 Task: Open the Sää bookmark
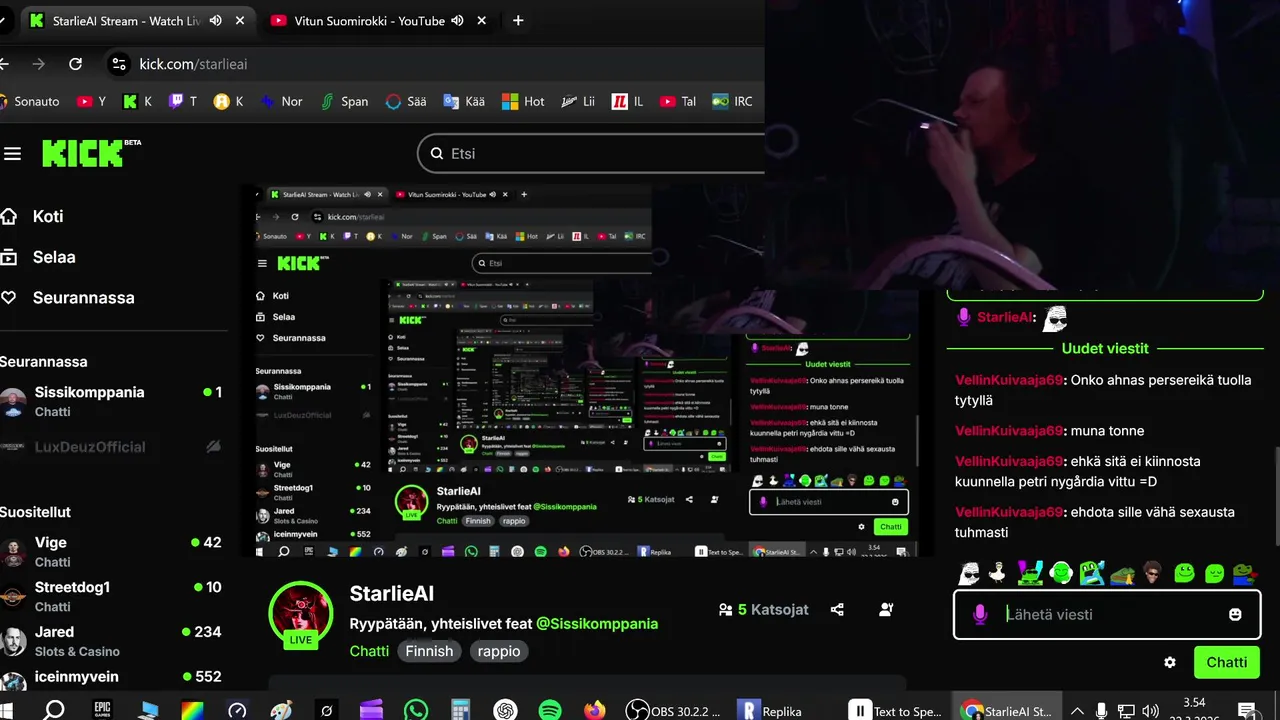406,101
